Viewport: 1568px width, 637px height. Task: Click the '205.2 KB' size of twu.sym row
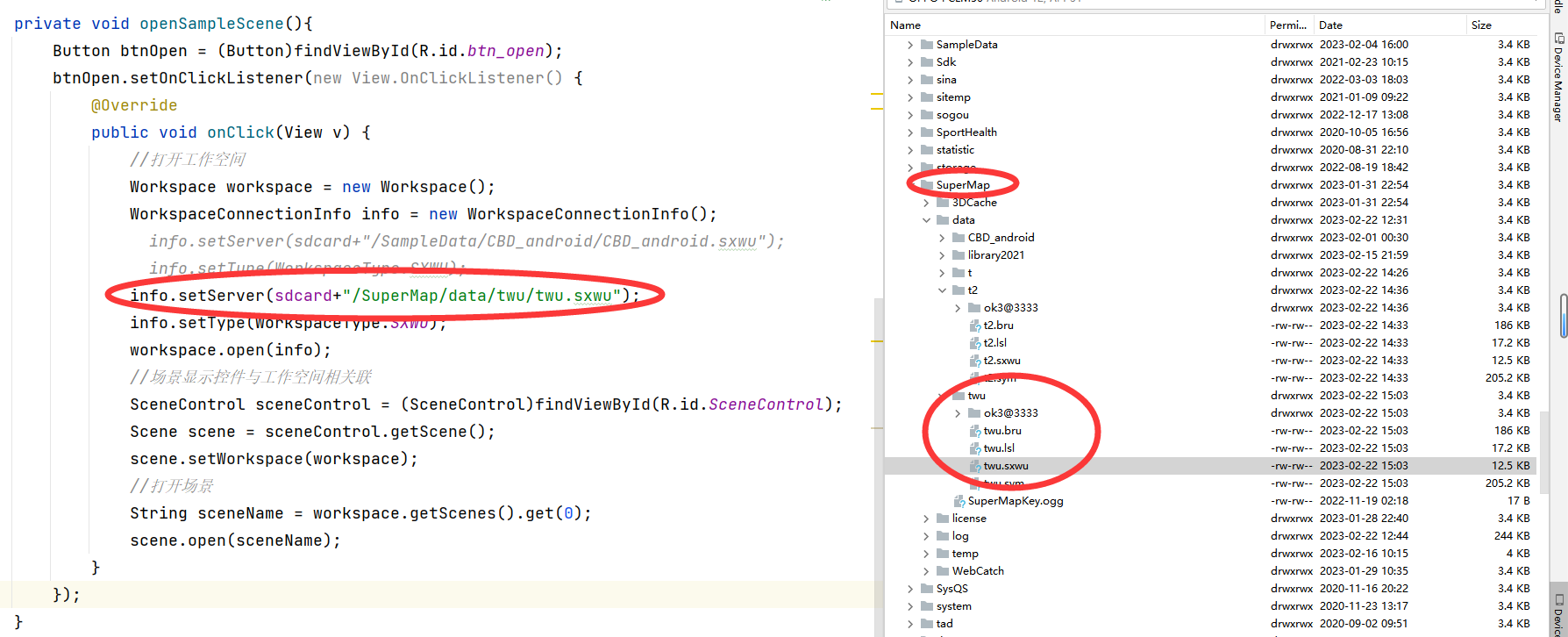(x=1507, y=483)
